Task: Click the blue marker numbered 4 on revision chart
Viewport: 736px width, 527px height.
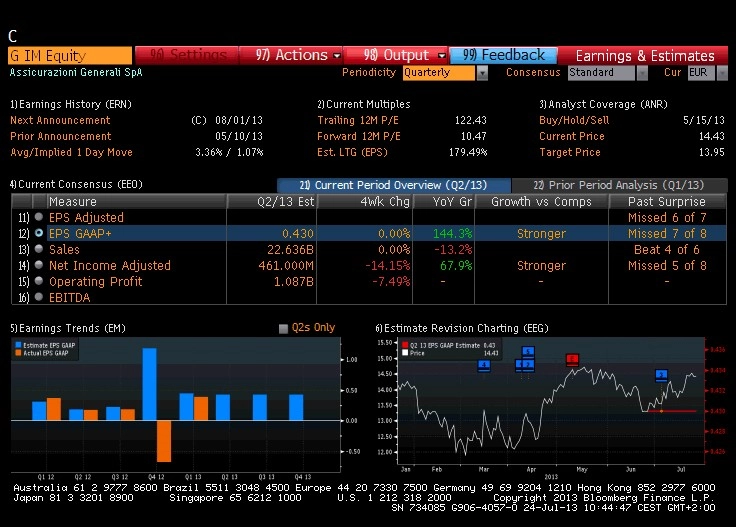Action: pos(483,365)
